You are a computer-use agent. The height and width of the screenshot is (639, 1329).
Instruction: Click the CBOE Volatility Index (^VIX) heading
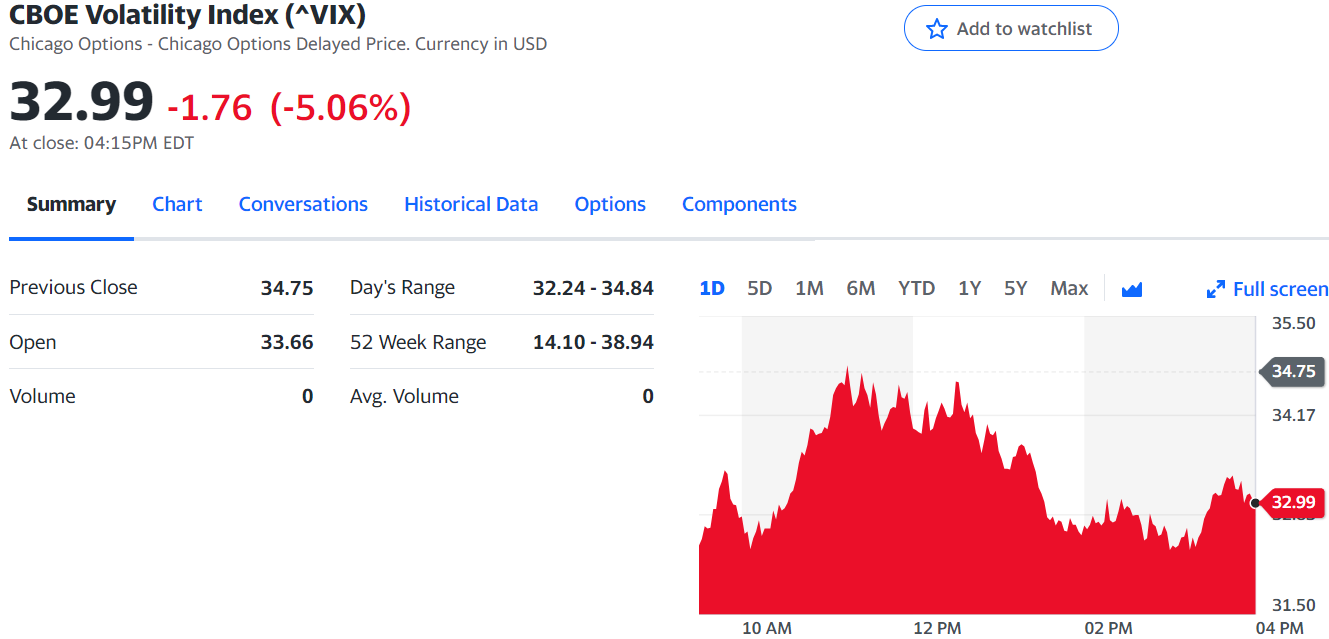[187, 14]
